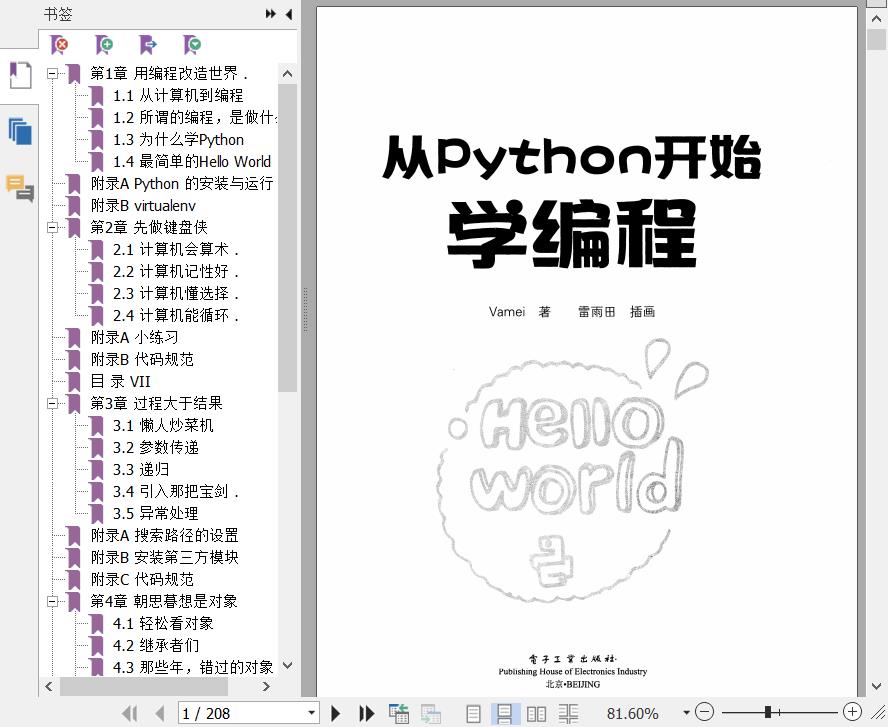The image size is (888, 727).
Task: Click bookmarks panel scroll up arrow
Action: [x=288, y=74]
